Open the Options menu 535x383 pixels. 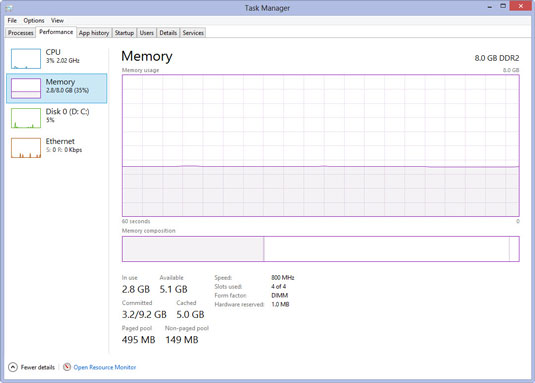point(34,20)
